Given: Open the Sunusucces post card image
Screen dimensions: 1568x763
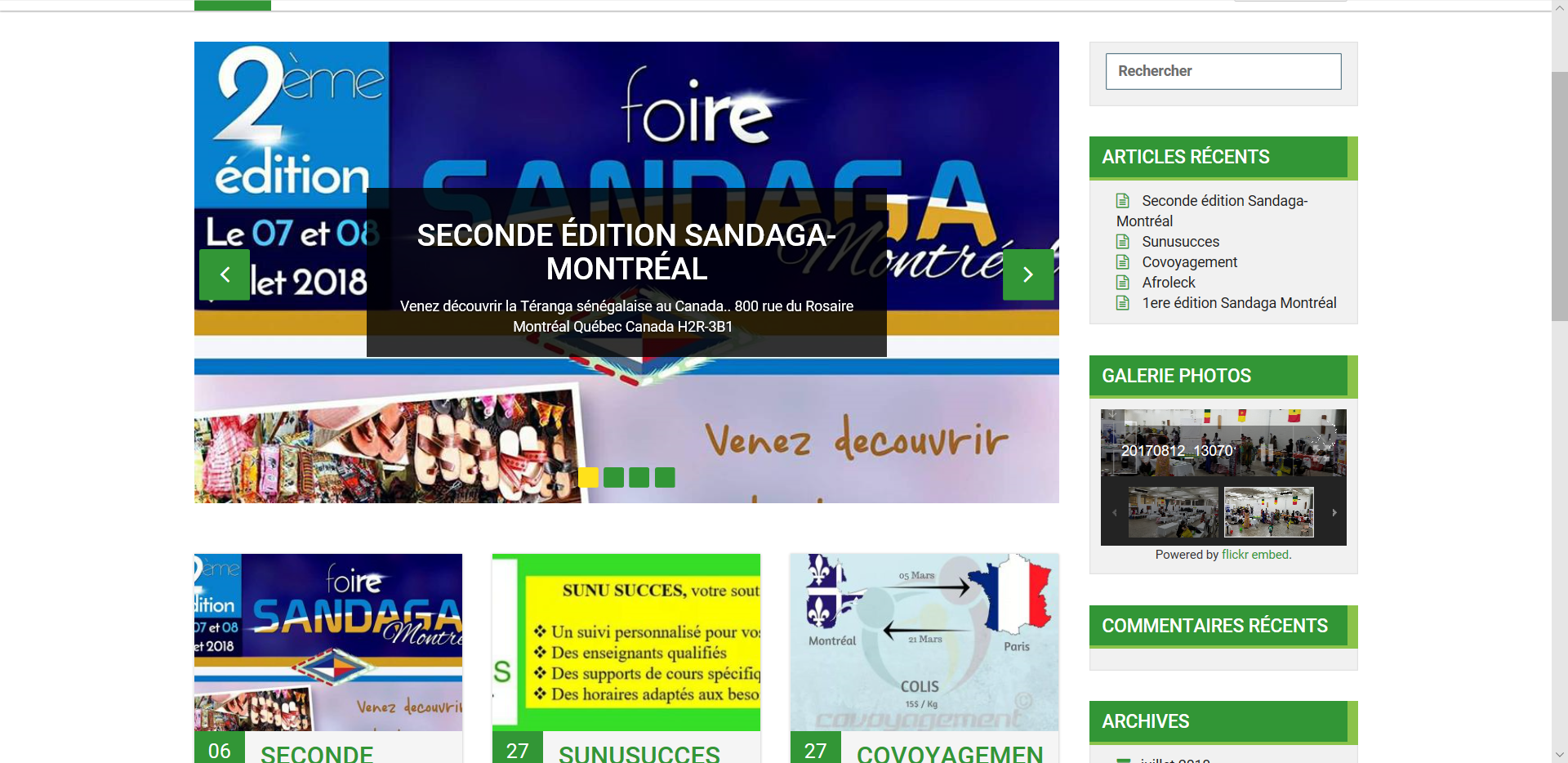Looking at the screenshot, I should pos(626,642).
